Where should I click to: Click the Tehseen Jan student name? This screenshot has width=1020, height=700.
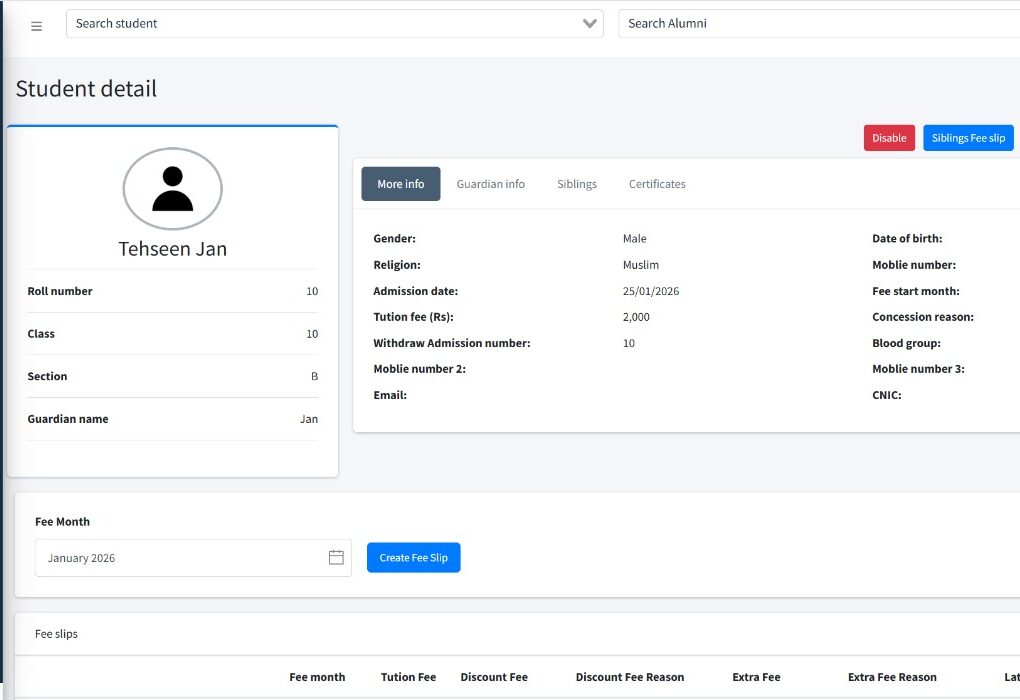172,249
